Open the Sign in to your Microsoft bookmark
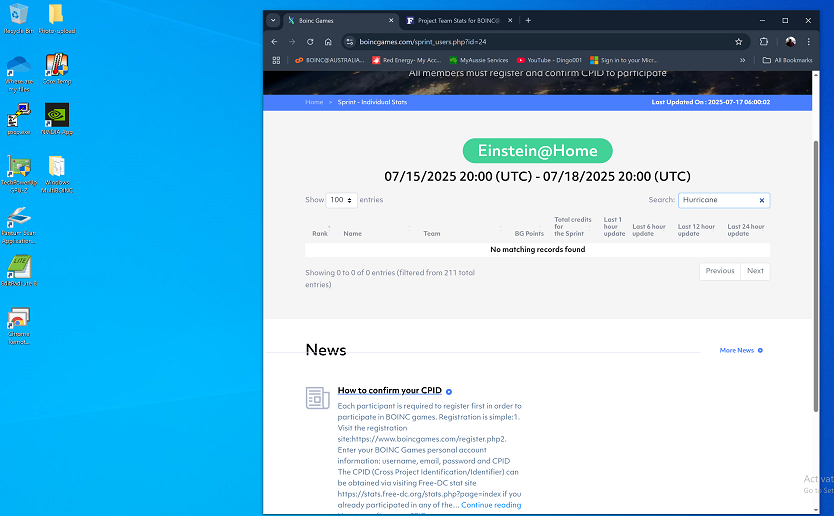Viewport: 834px width, 516px height. click(x=623, y=60)
